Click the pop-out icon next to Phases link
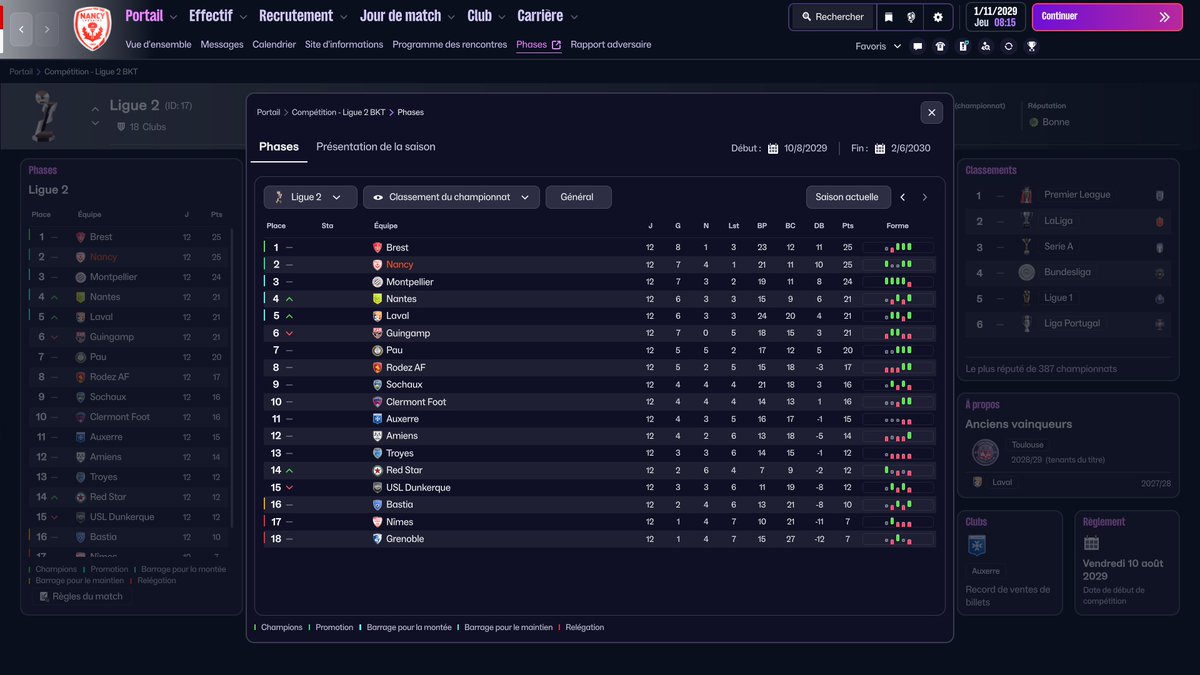Screen dimensions: 1200x675 click(556, 45)
